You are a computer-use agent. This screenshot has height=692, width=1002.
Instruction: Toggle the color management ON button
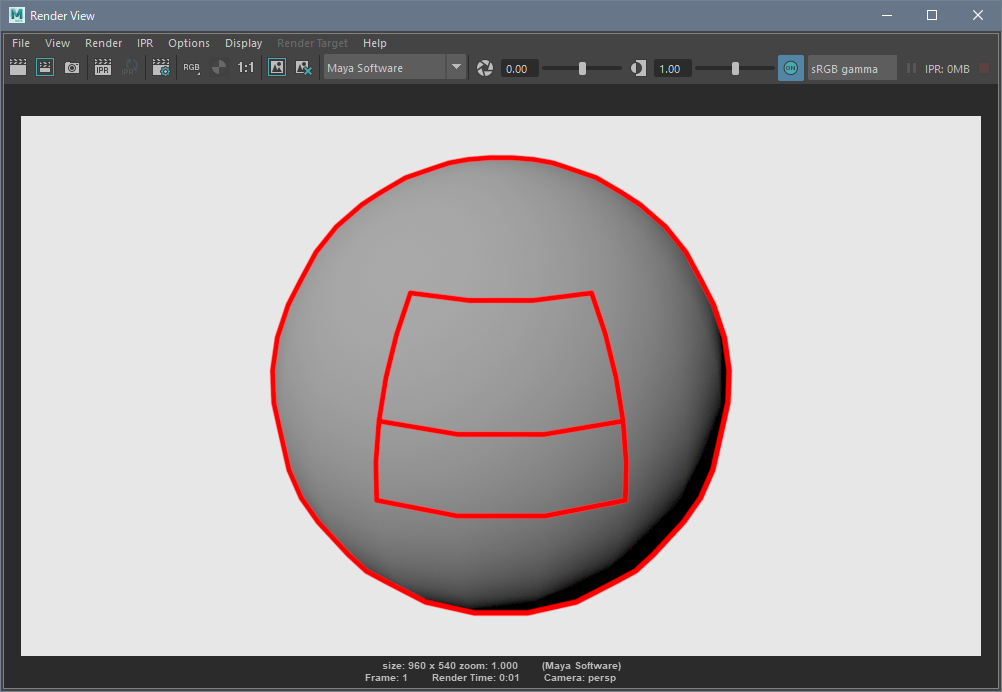point(790,68)
